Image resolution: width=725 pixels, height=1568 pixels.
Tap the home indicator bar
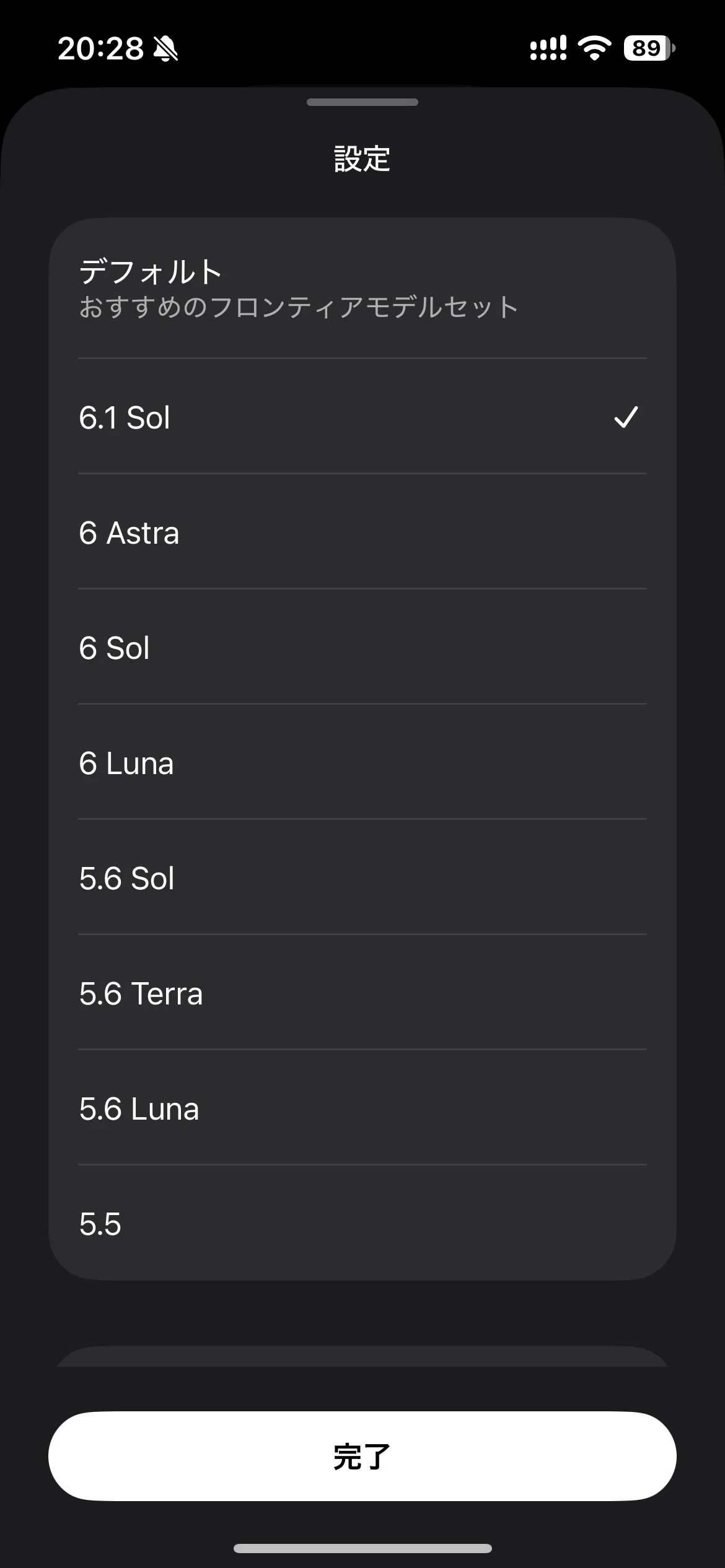click(362, 1548)
